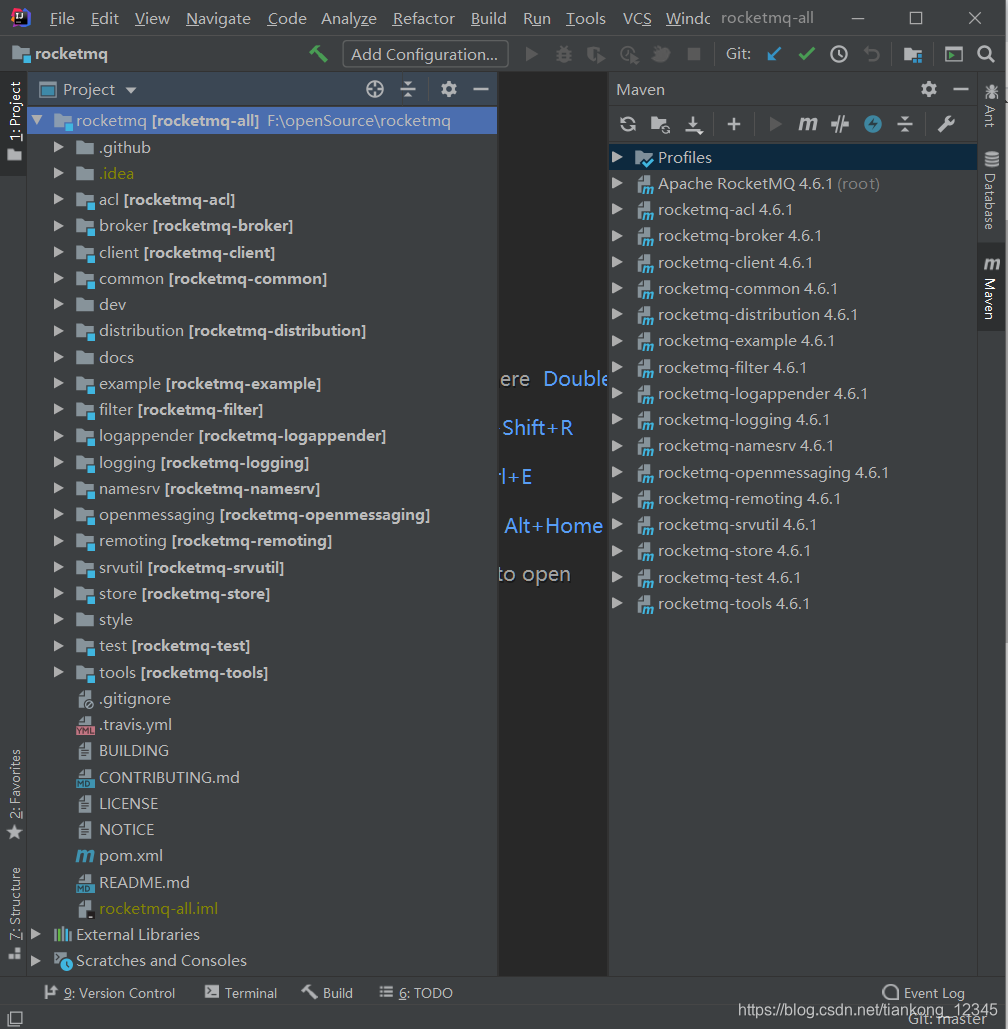Expand the .github folder
The image size is (1008, 1029).
(x=58, y=147)
